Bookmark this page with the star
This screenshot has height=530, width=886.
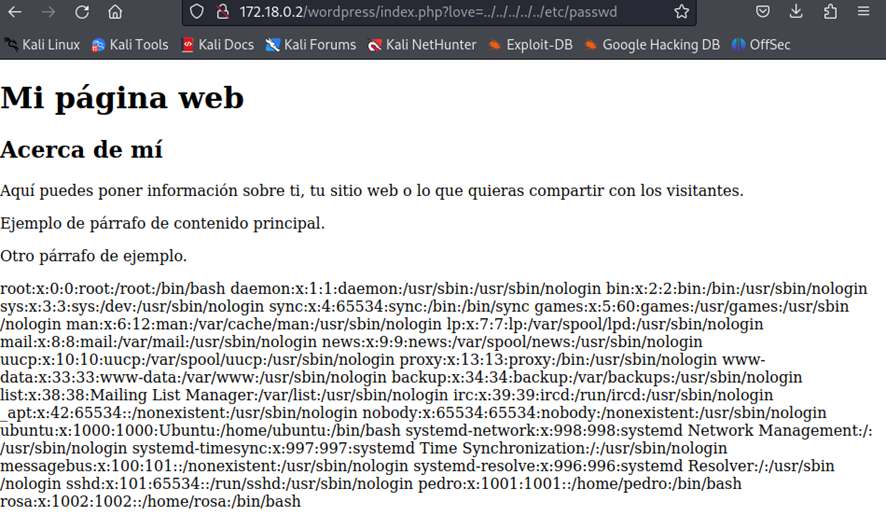tap(681, 11)
